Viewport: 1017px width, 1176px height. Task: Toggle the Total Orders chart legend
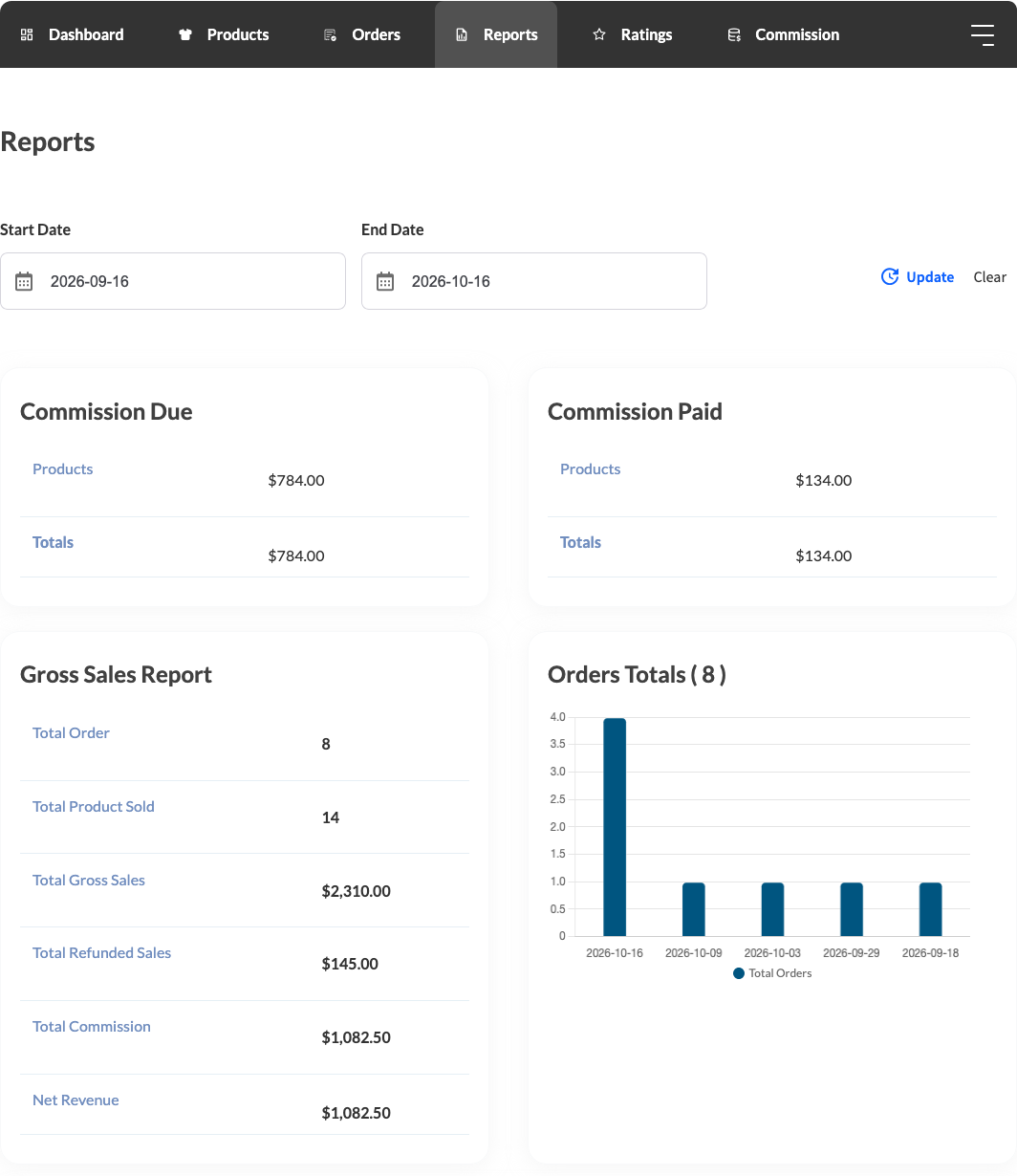[772, 973]
